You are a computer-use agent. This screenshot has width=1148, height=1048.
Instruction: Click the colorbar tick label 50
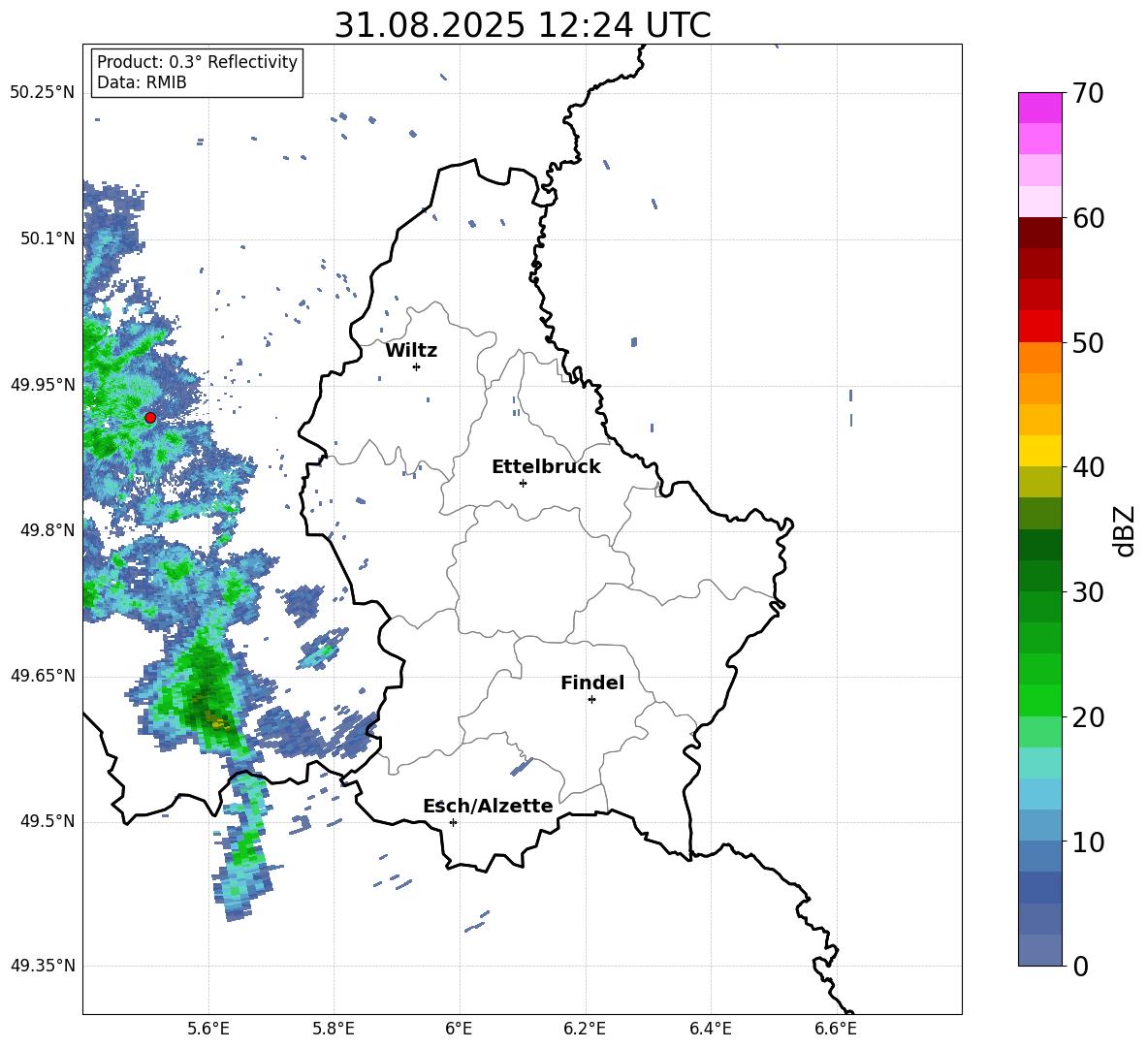point(1088,342)
